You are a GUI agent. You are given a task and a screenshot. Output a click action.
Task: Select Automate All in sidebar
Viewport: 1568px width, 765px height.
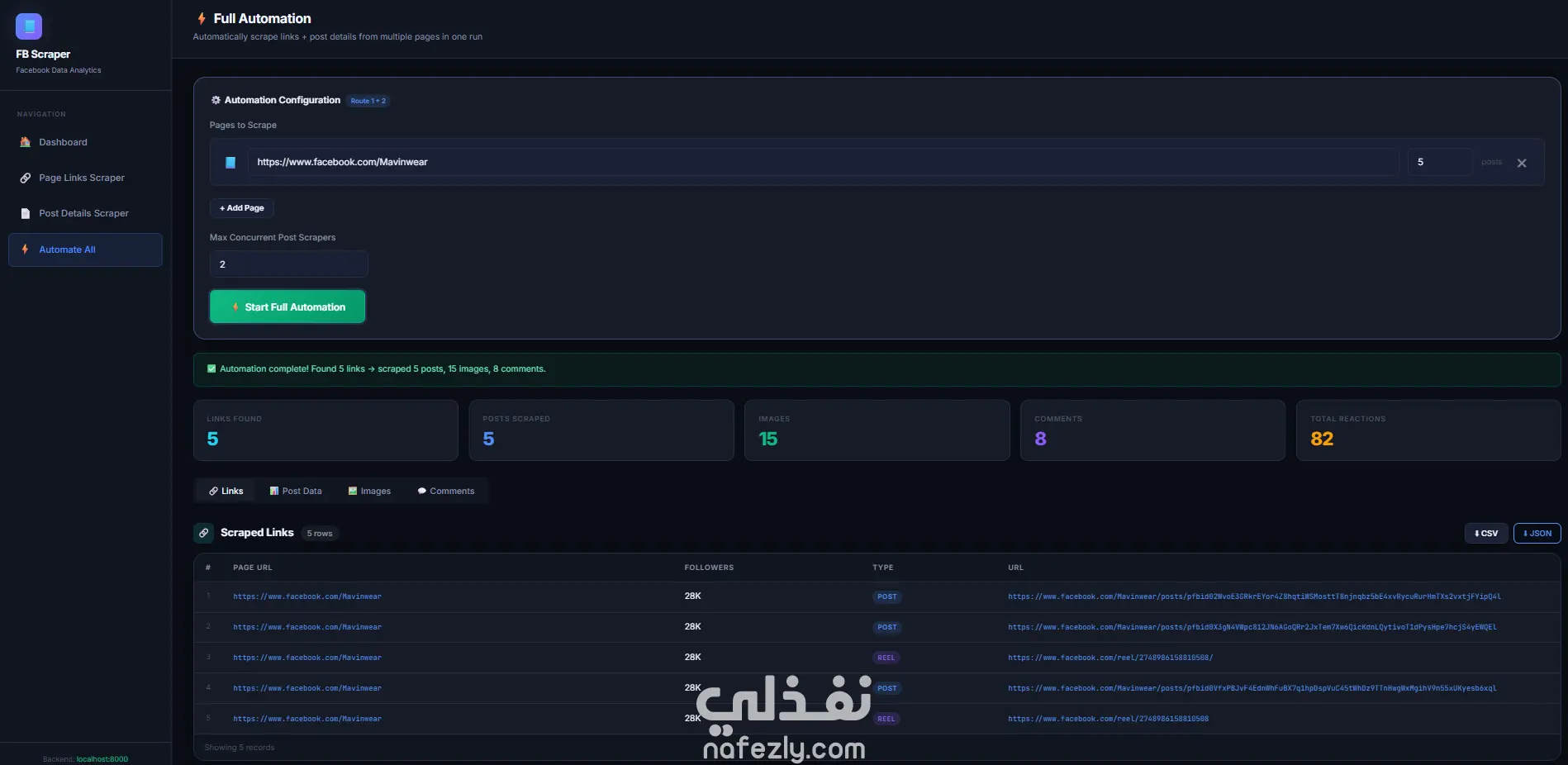click(x=85, y=249)
